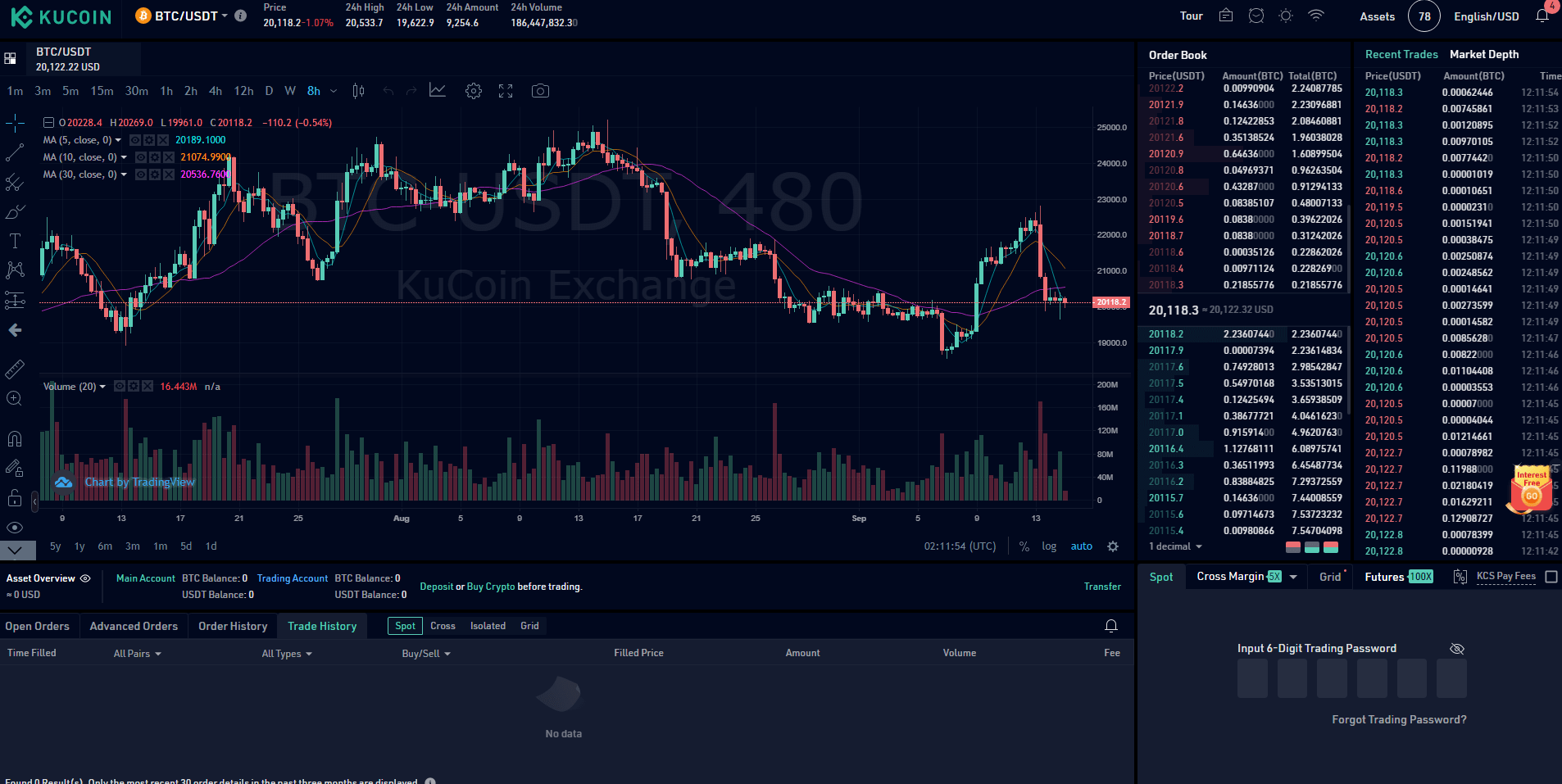The width and height of the screenshot is (1562, 784).
Task: Switch to Order History tab
Action: point(233,626)
